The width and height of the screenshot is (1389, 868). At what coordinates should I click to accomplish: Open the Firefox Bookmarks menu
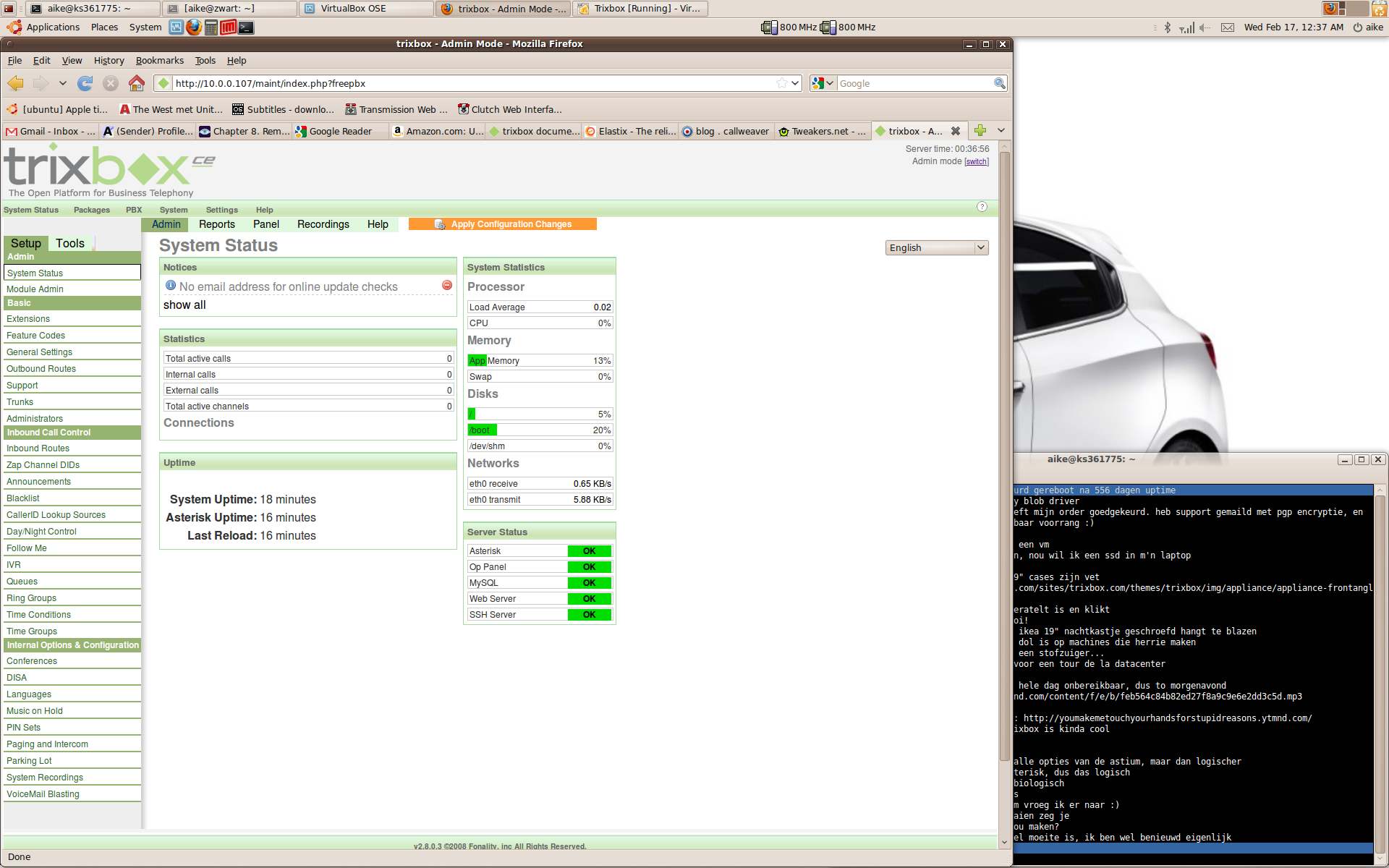pyautogui.click(x=160, y=61)
